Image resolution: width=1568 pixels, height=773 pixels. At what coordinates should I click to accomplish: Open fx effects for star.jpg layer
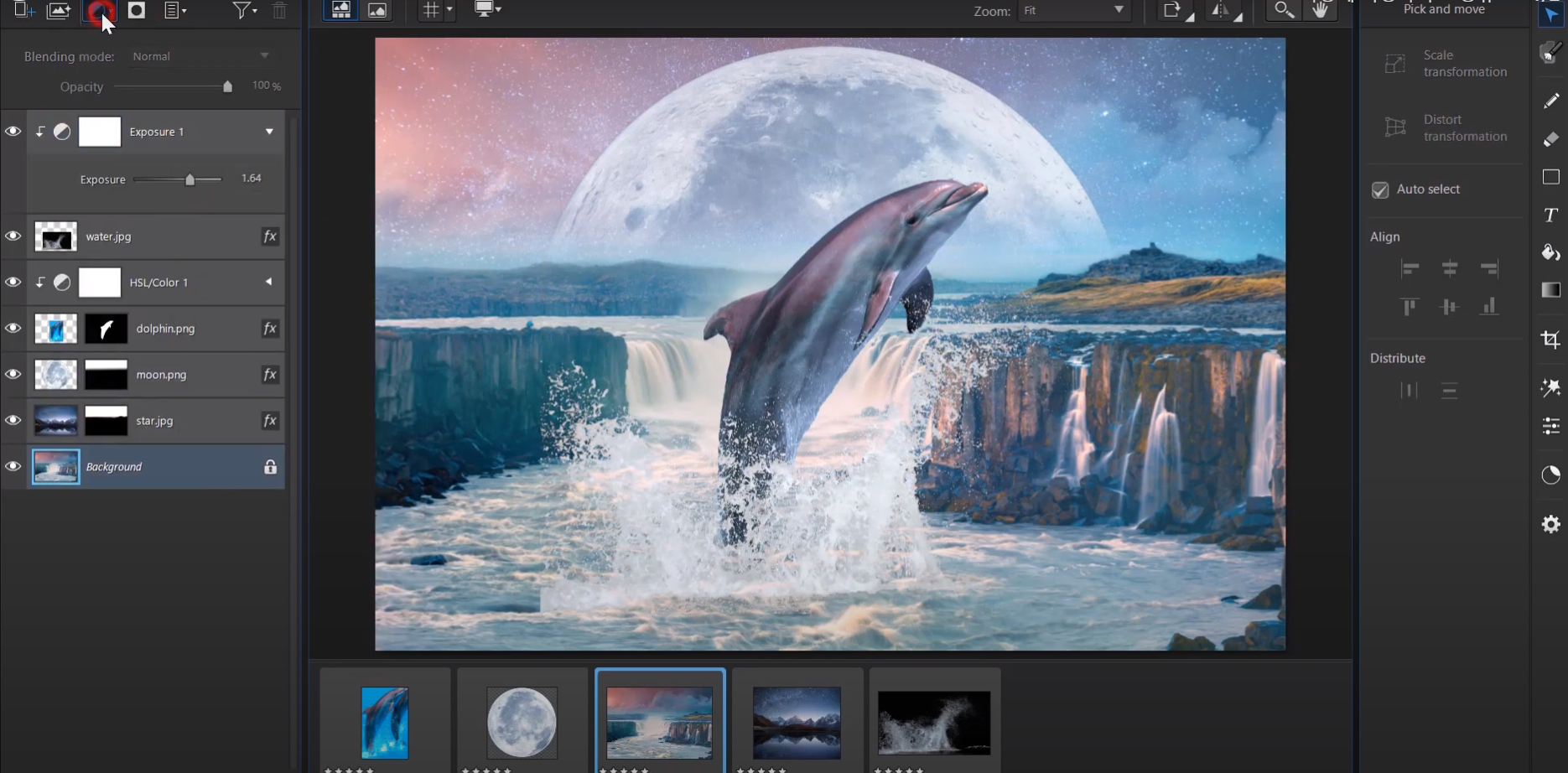click(x=270, y=421)
